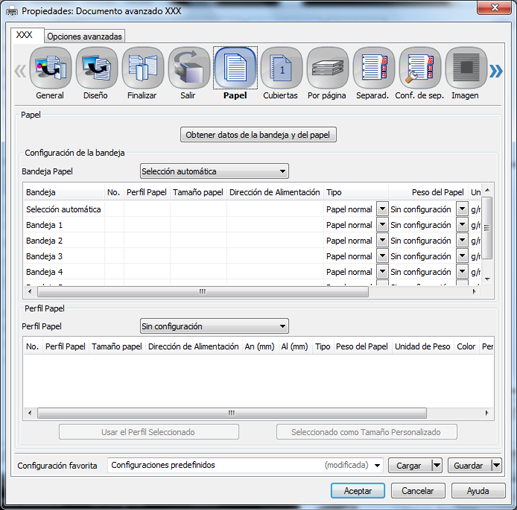Select the Conf. de sep. icon

420,68
